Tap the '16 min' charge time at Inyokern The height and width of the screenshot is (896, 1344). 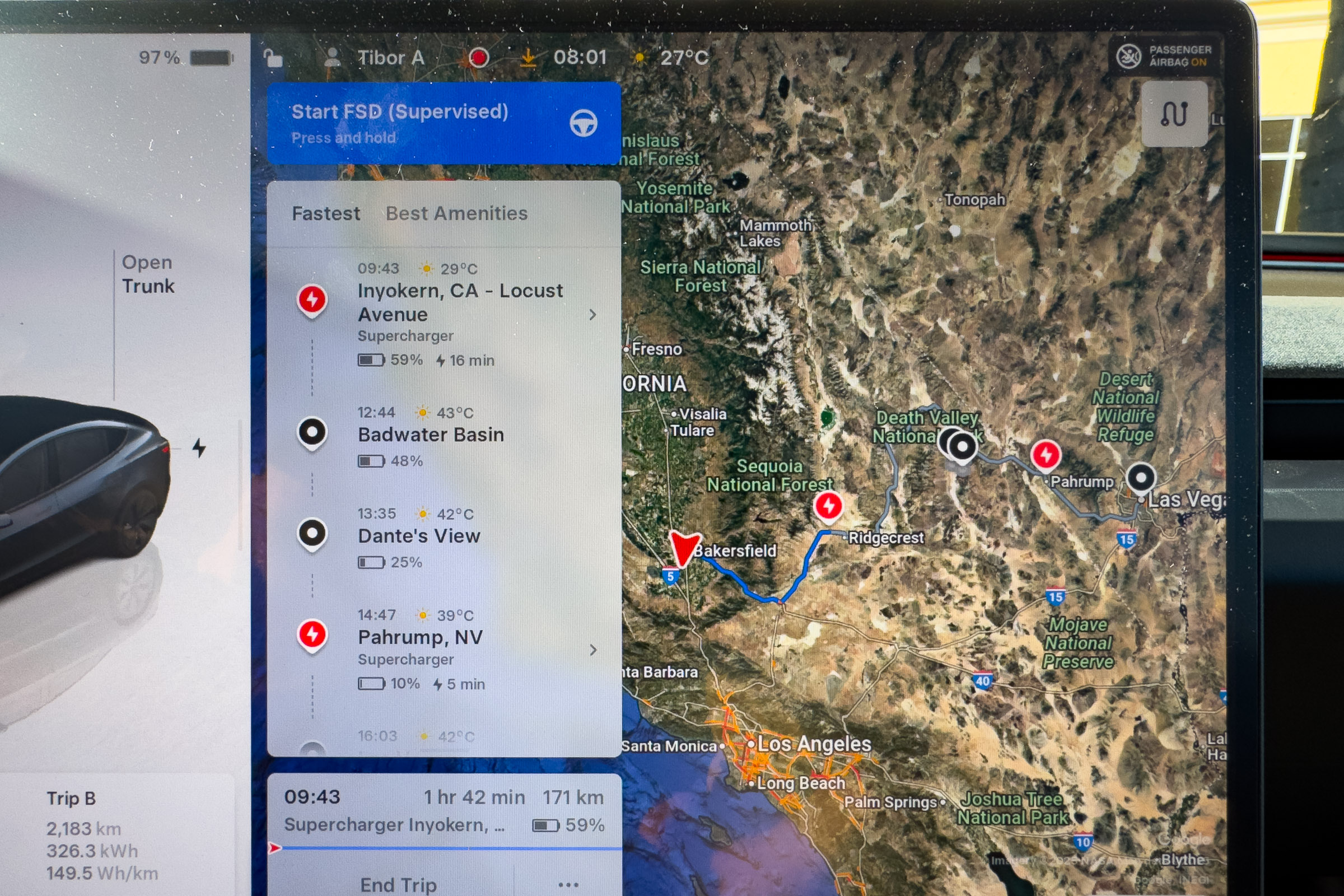pyautogui.click(x=465, y=361)
